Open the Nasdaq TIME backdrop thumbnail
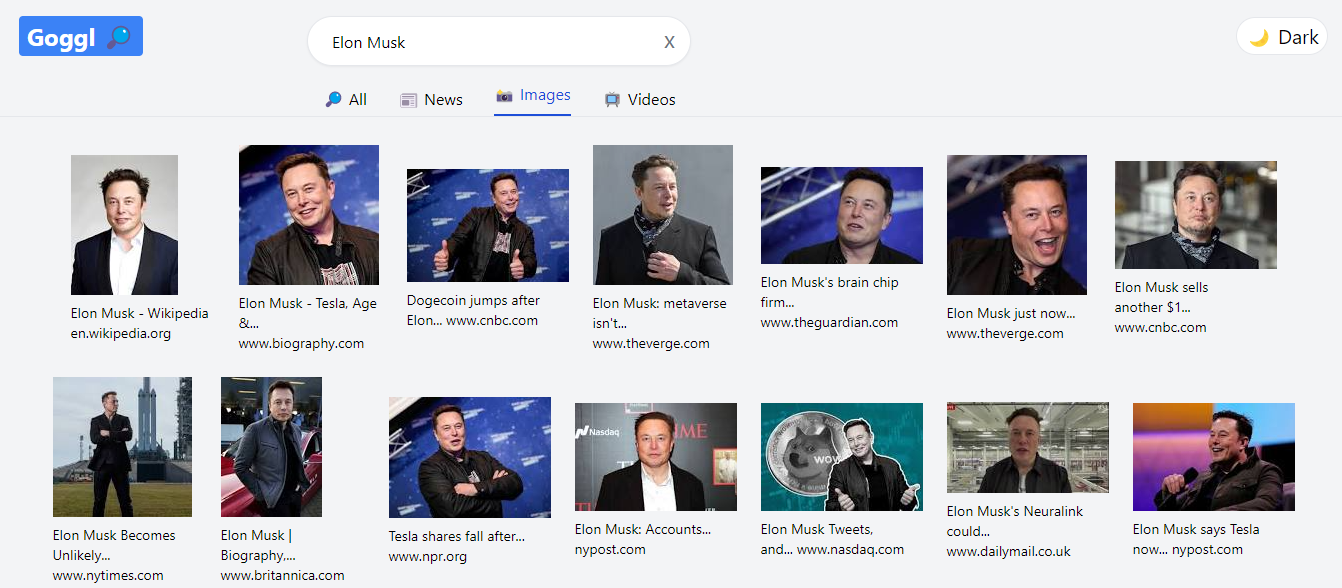The height and width of the screenshot is (588, 1342). [x=656, y=457]
